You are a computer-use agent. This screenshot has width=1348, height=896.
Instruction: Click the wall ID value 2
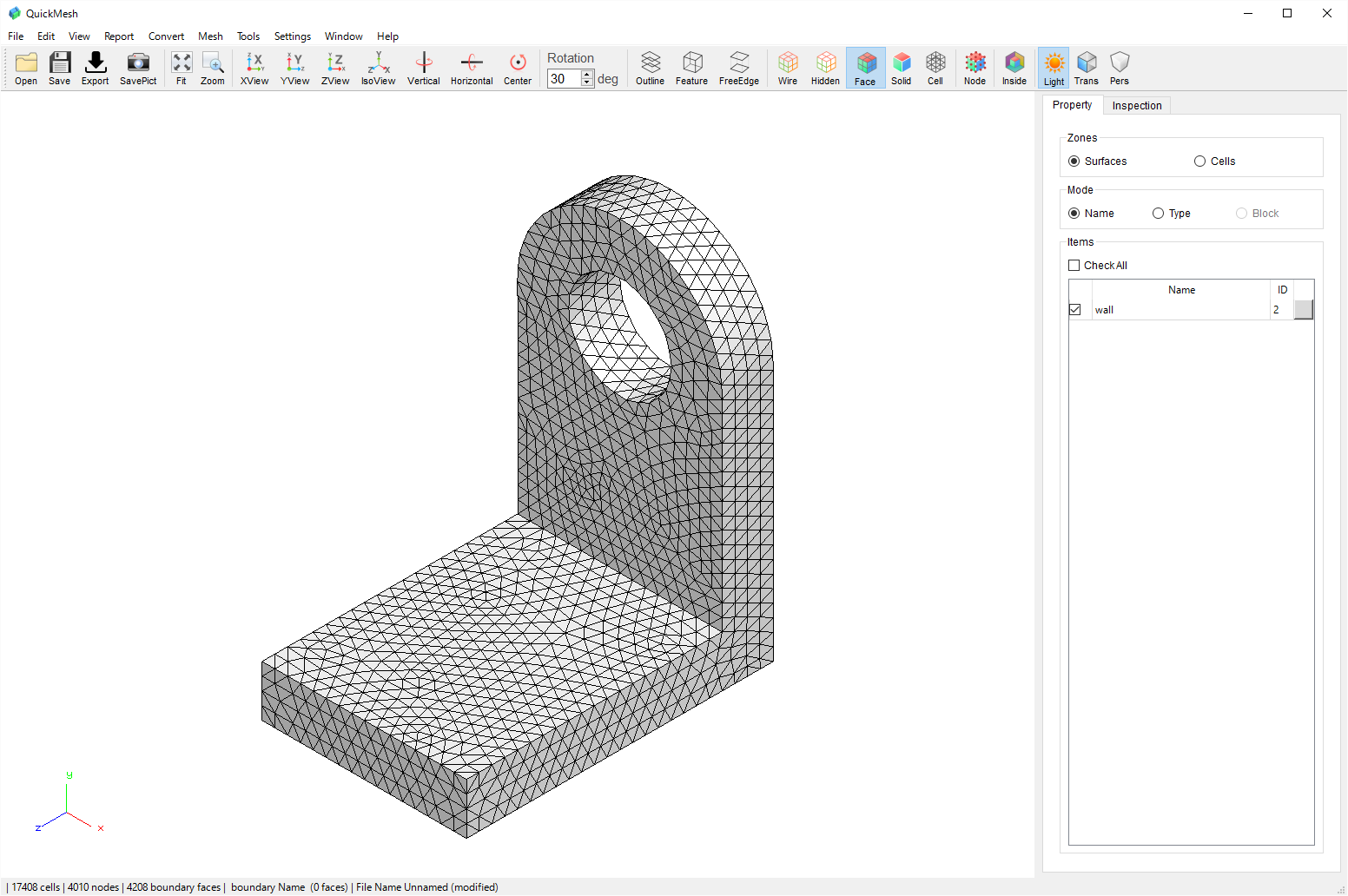[1277, 310]
